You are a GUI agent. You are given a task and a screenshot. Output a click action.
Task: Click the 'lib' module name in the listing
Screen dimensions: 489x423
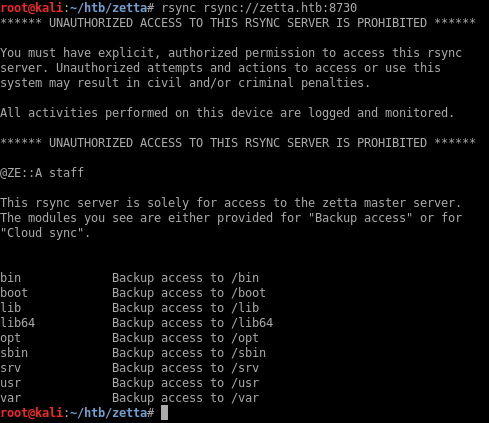[x=10, y=308]
